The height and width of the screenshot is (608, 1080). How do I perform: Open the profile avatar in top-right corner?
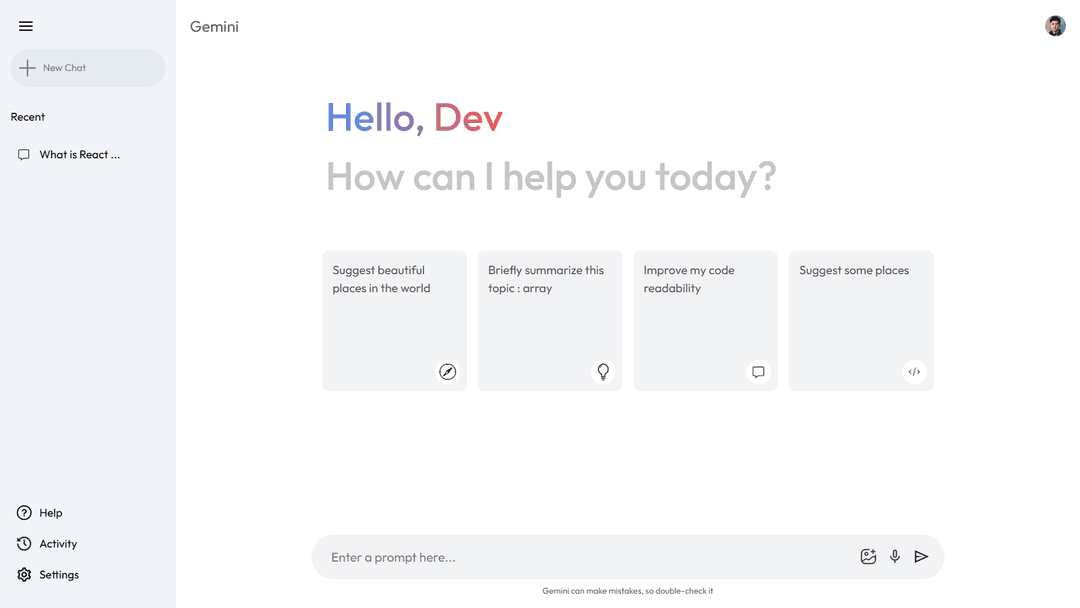click(1055, 25)
